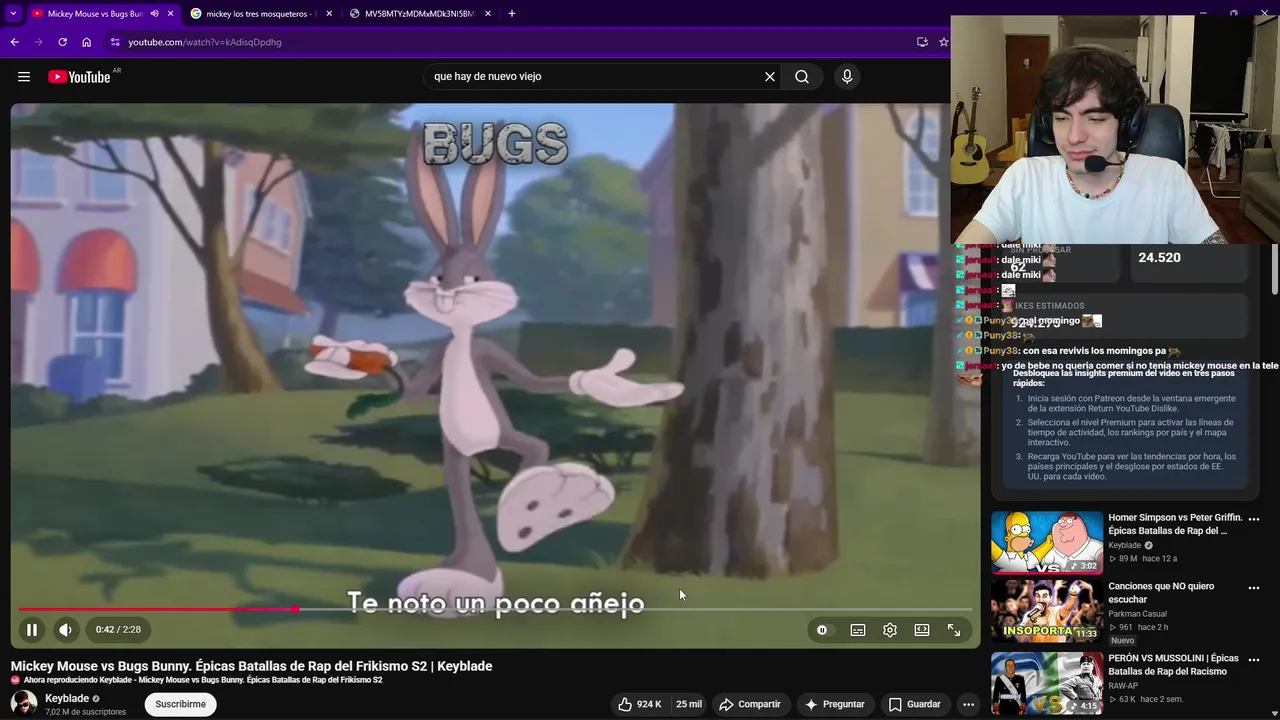Switch to the MV58MTYzMDMx tab
Image resolution: width=1280 pixels, height=720 pixels.
coord(420,14)
